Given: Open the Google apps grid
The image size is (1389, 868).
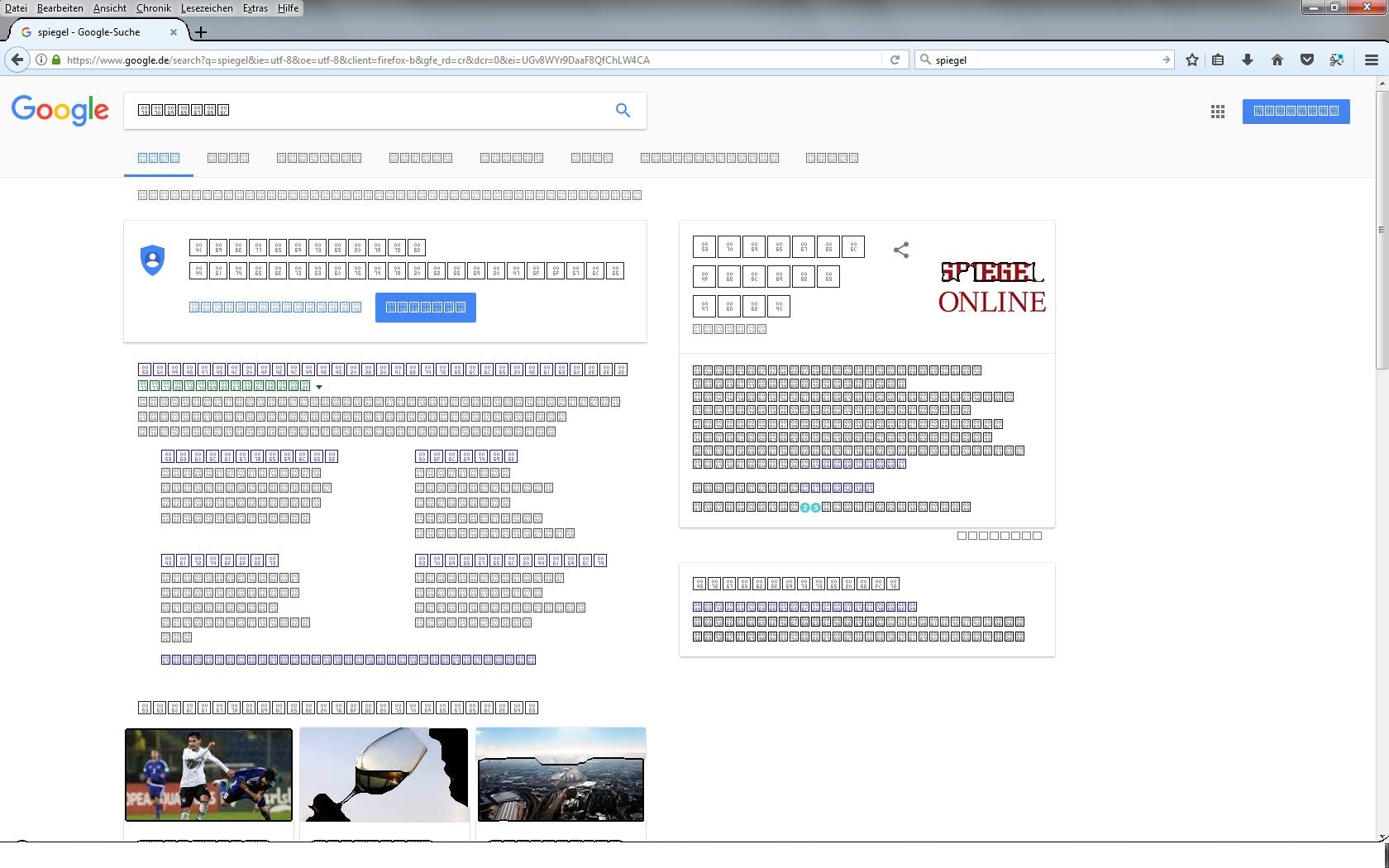Looking at the screenshot, I should click(x=1217, y=112).
